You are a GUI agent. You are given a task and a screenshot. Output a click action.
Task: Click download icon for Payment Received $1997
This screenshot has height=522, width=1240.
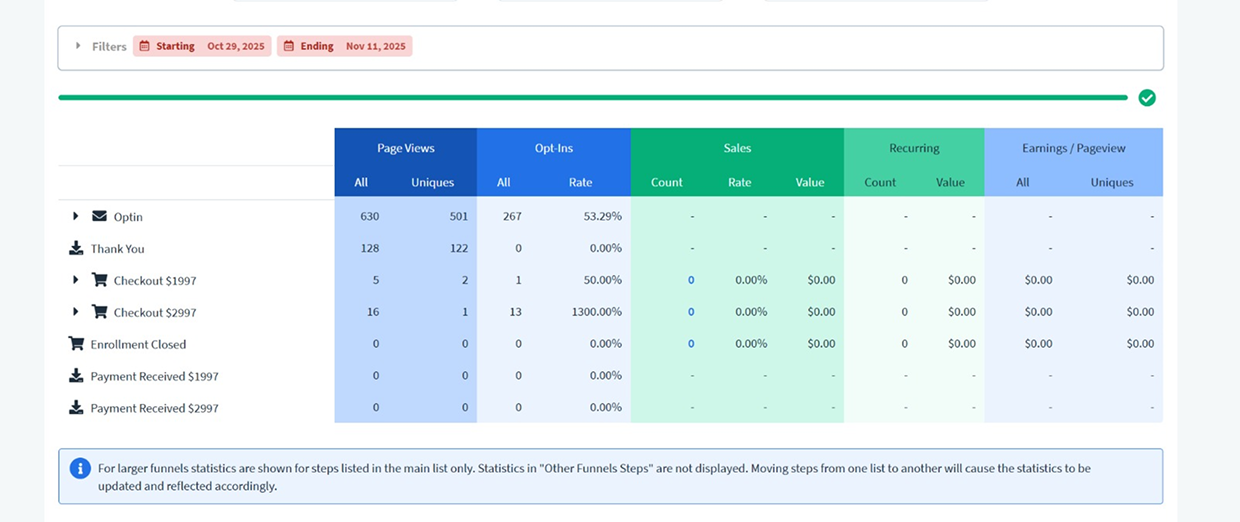(x=76, y=376)
